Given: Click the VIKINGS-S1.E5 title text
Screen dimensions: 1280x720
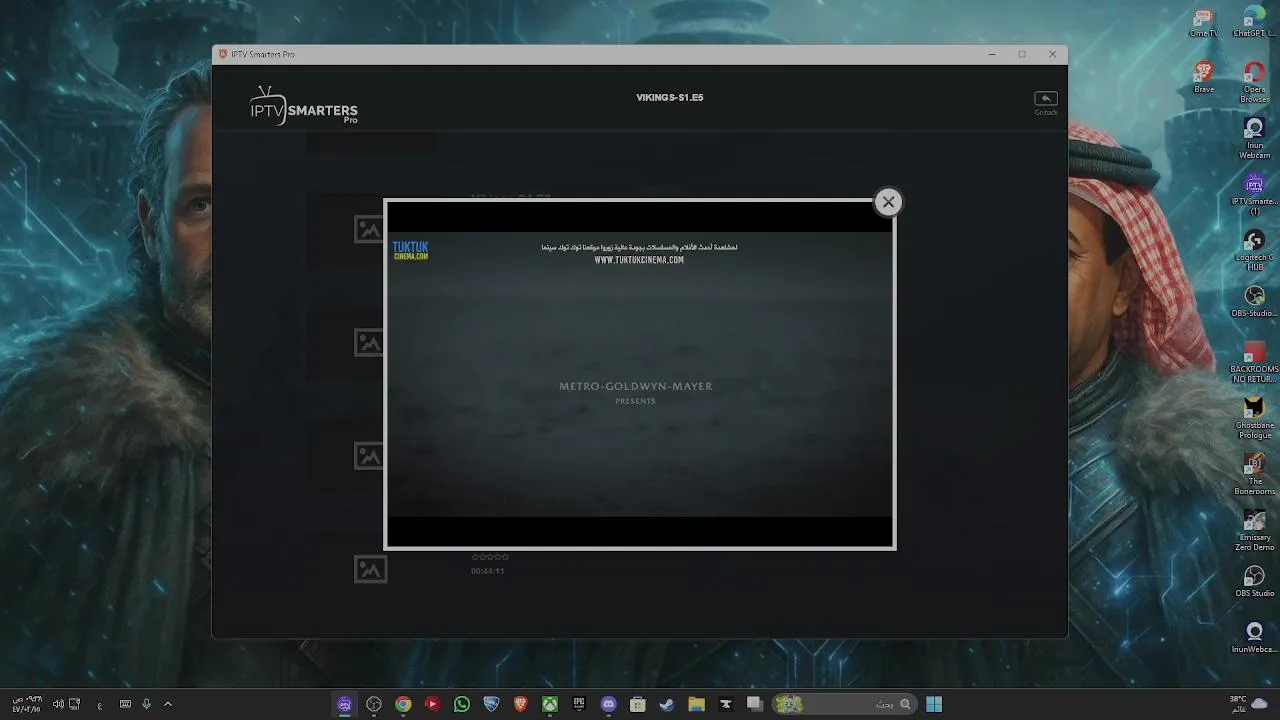Looking at the screenshot, I should [x=670, y=98].
